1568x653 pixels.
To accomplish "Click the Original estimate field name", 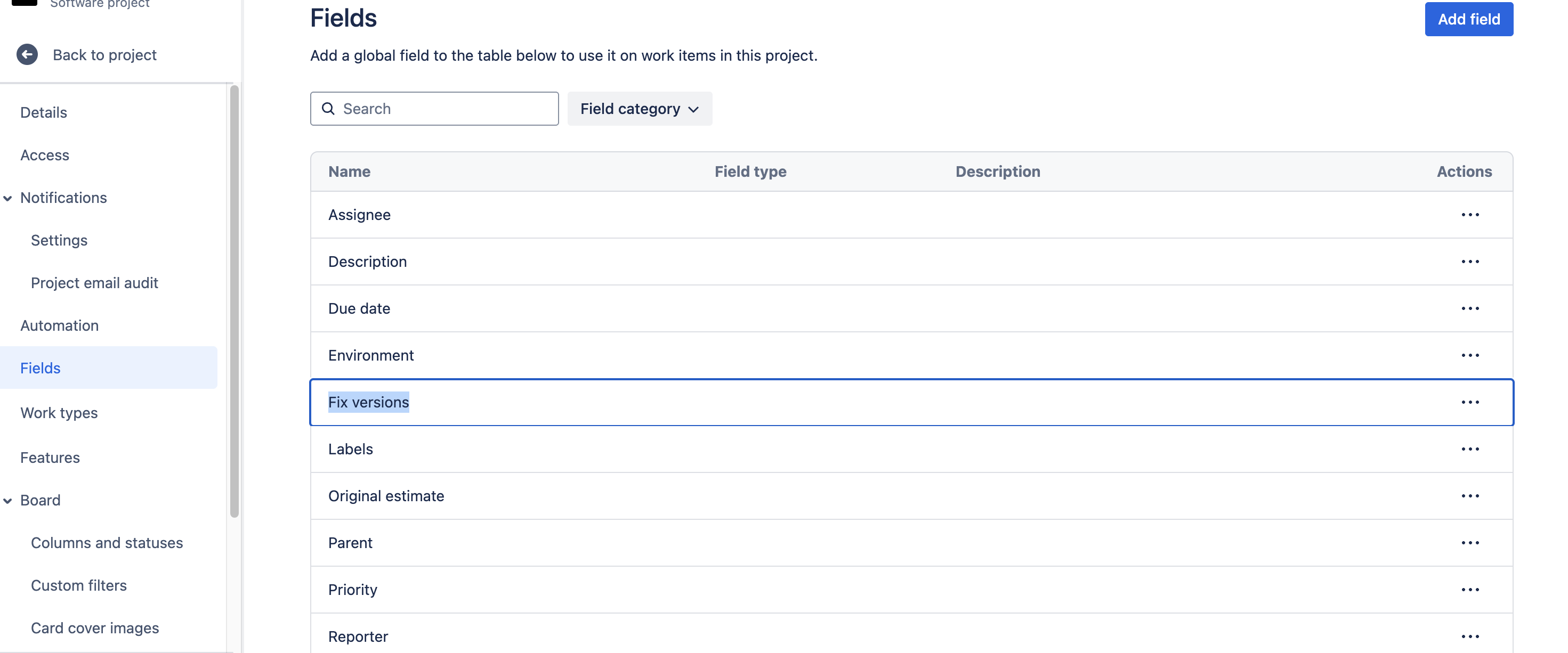I will click(x=386, y=496).
